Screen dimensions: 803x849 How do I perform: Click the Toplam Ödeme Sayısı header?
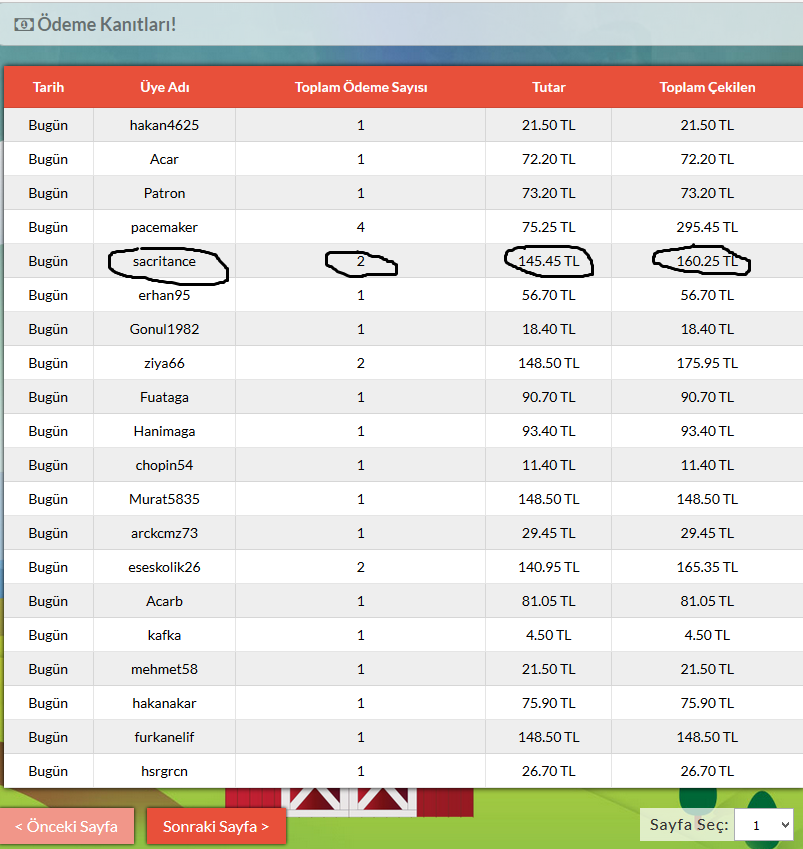(361, 87)
